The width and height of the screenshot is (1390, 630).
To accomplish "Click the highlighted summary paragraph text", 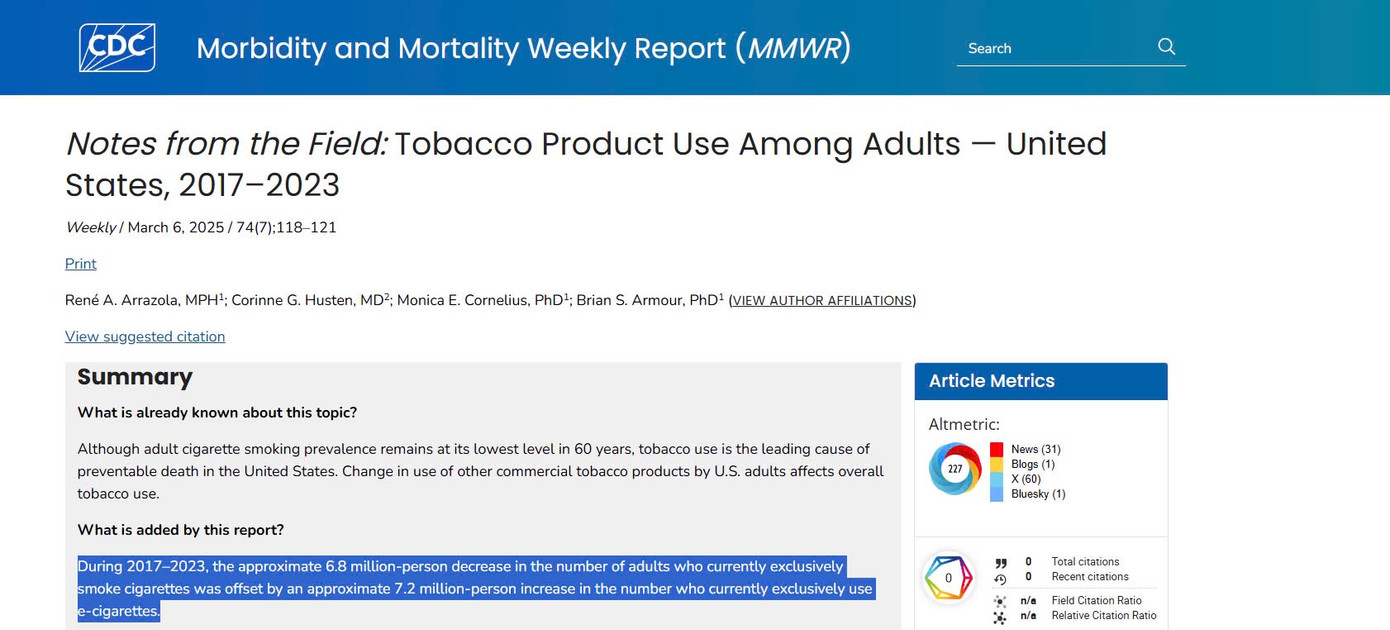I will coord(460,589).
